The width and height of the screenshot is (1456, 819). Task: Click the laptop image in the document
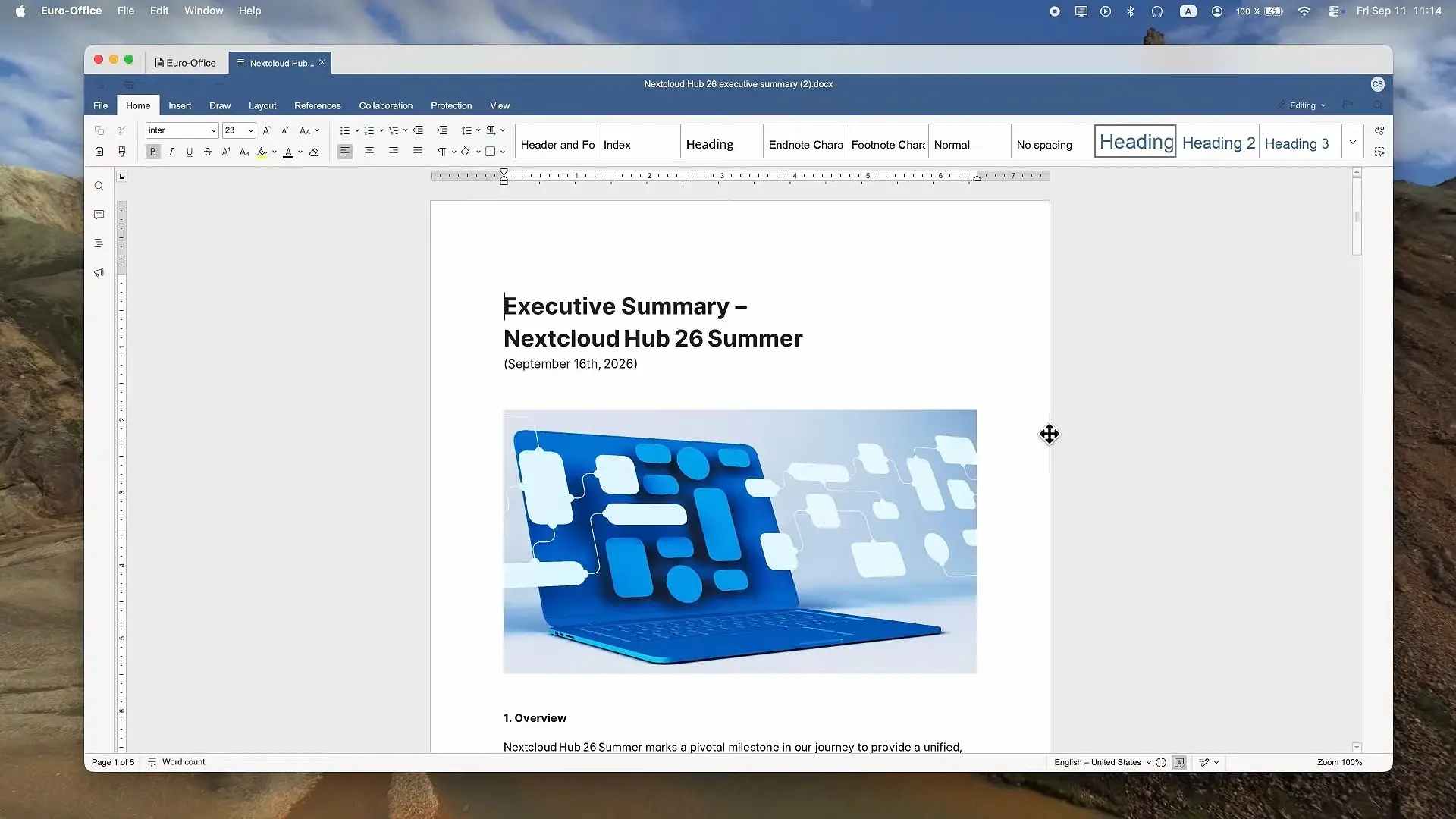[740, 541]
